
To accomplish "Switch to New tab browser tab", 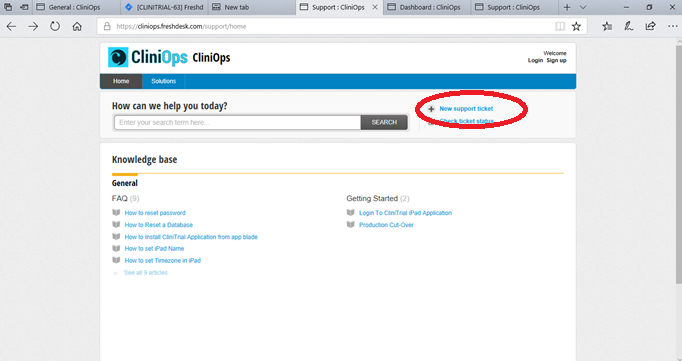I will [x=252, y=7].
